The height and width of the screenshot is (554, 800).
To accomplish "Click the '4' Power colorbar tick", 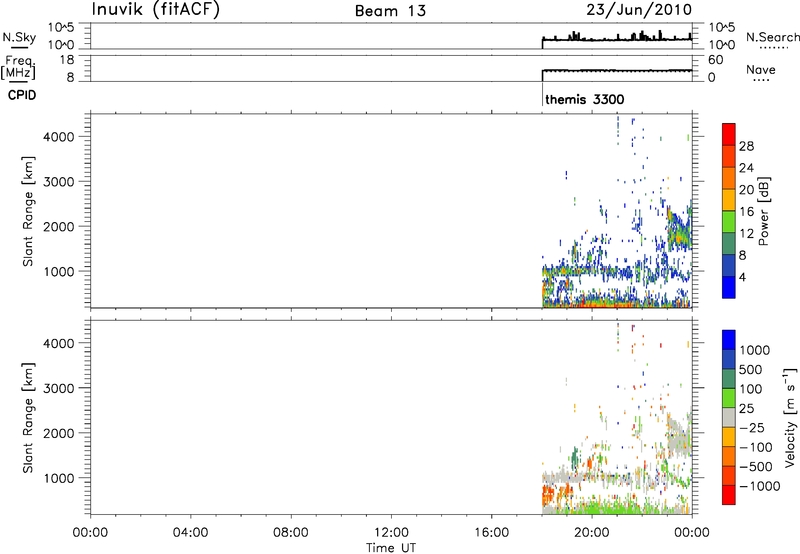I will tap(743, 277).
